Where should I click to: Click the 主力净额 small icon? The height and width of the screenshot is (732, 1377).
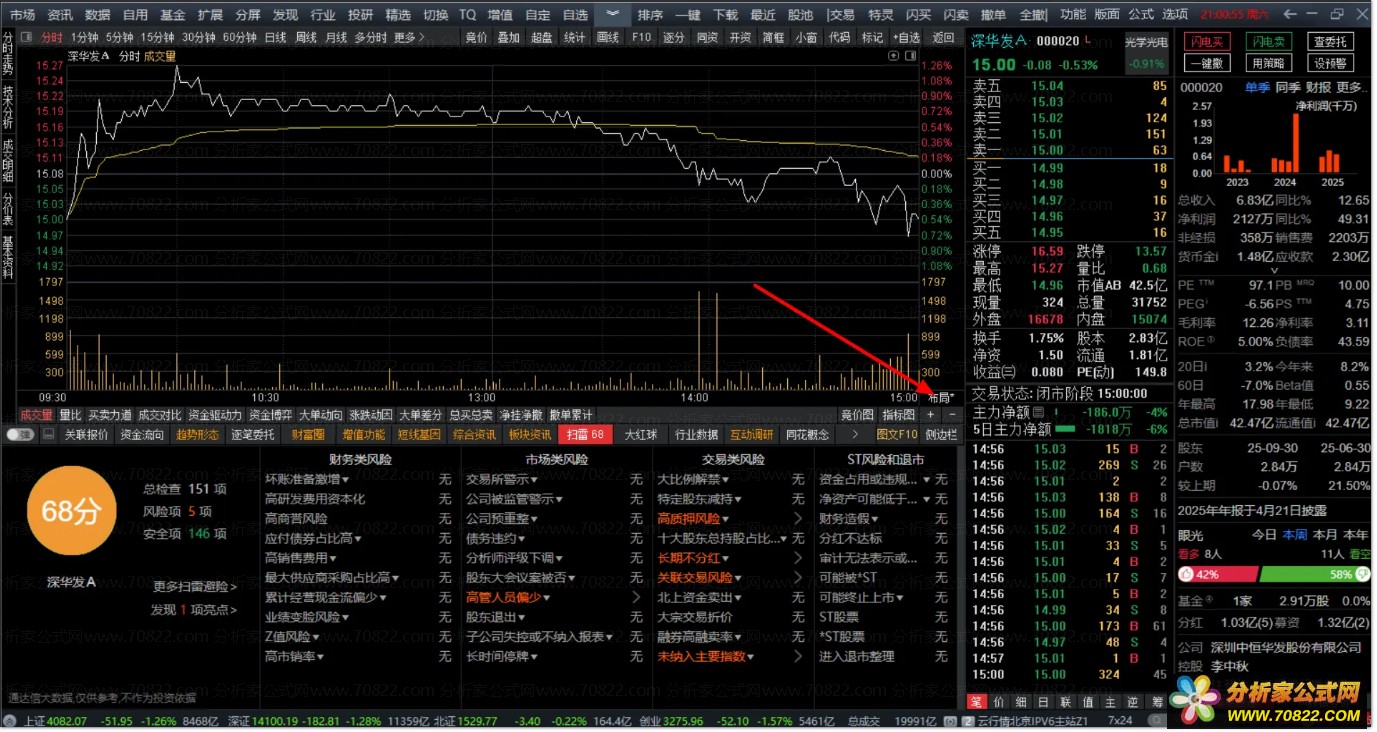coord(1038,411)
